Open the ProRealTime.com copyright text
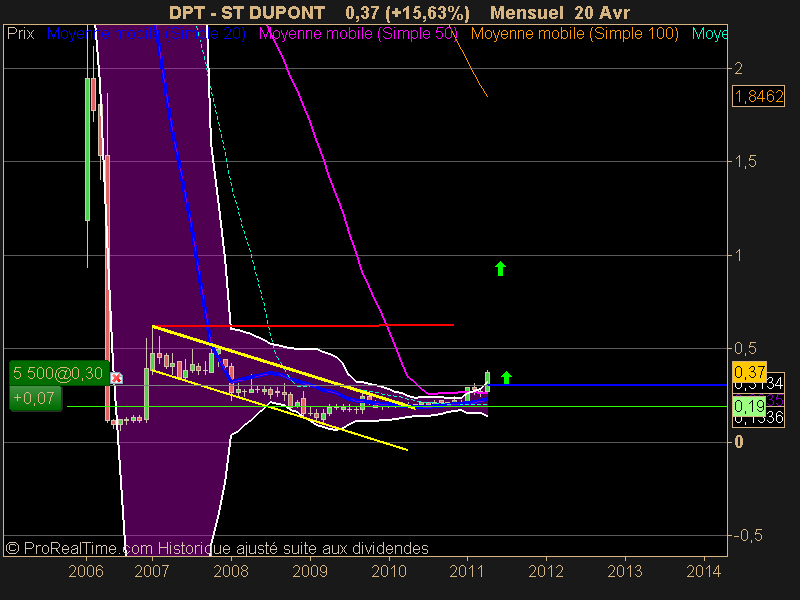The height and width of the screenshot is (600, 800). tap(217, 548)
